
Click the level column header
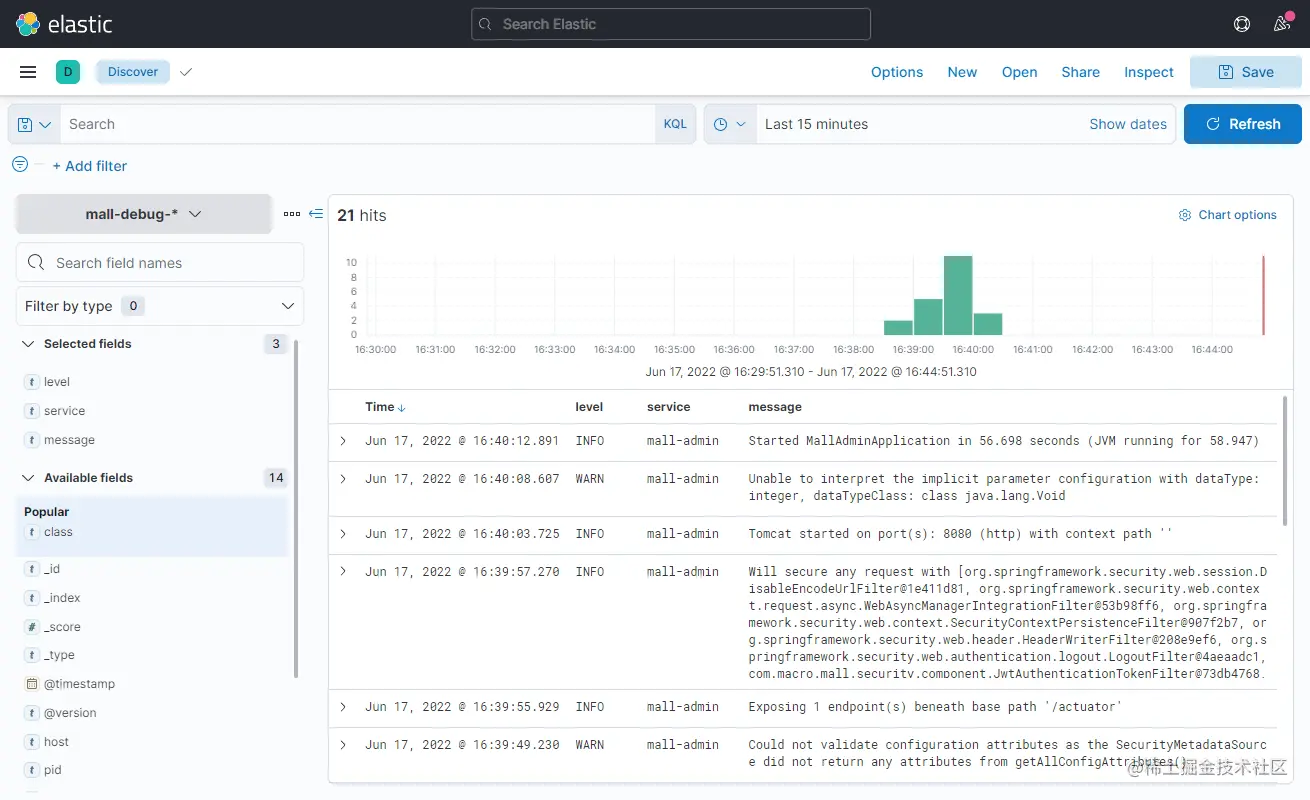(x=589, y=407)
